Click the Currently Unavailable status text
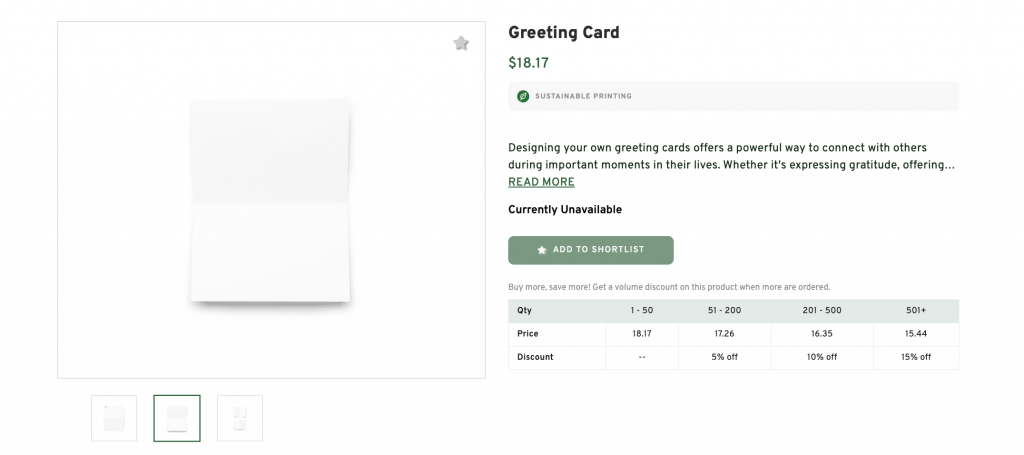This screenshot has height=455, width=1024. coord(565,210)
